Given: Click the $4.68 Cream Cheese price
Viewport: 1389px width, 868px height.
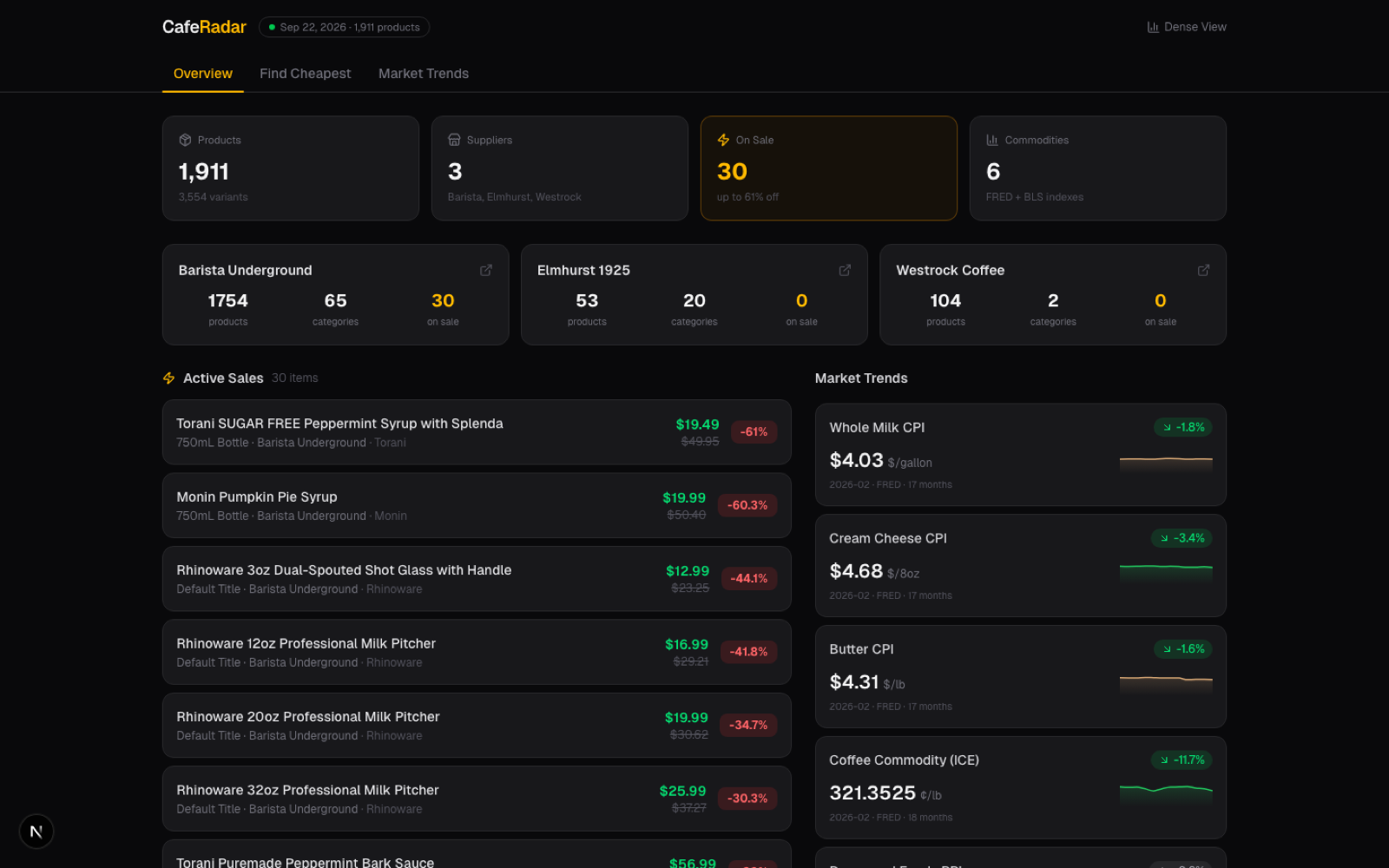Looking at the screenshot, I should pyautogui.click(x=856, y=571).
